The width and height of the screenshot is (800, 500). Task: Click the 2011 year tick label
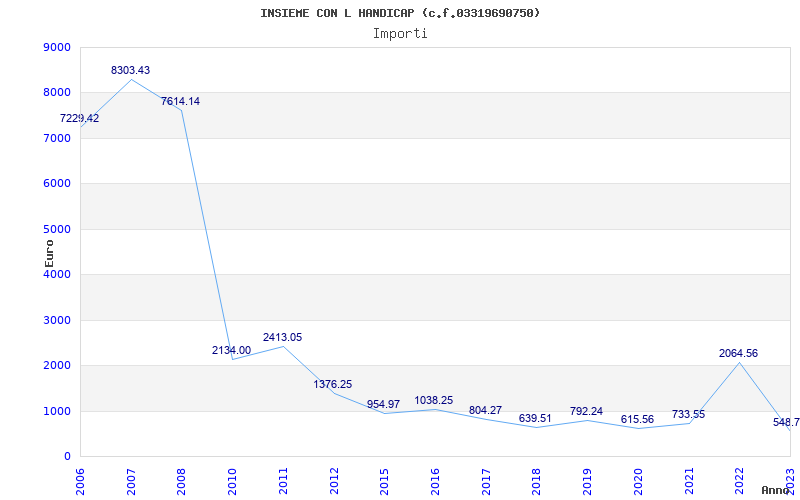[283, 482]
